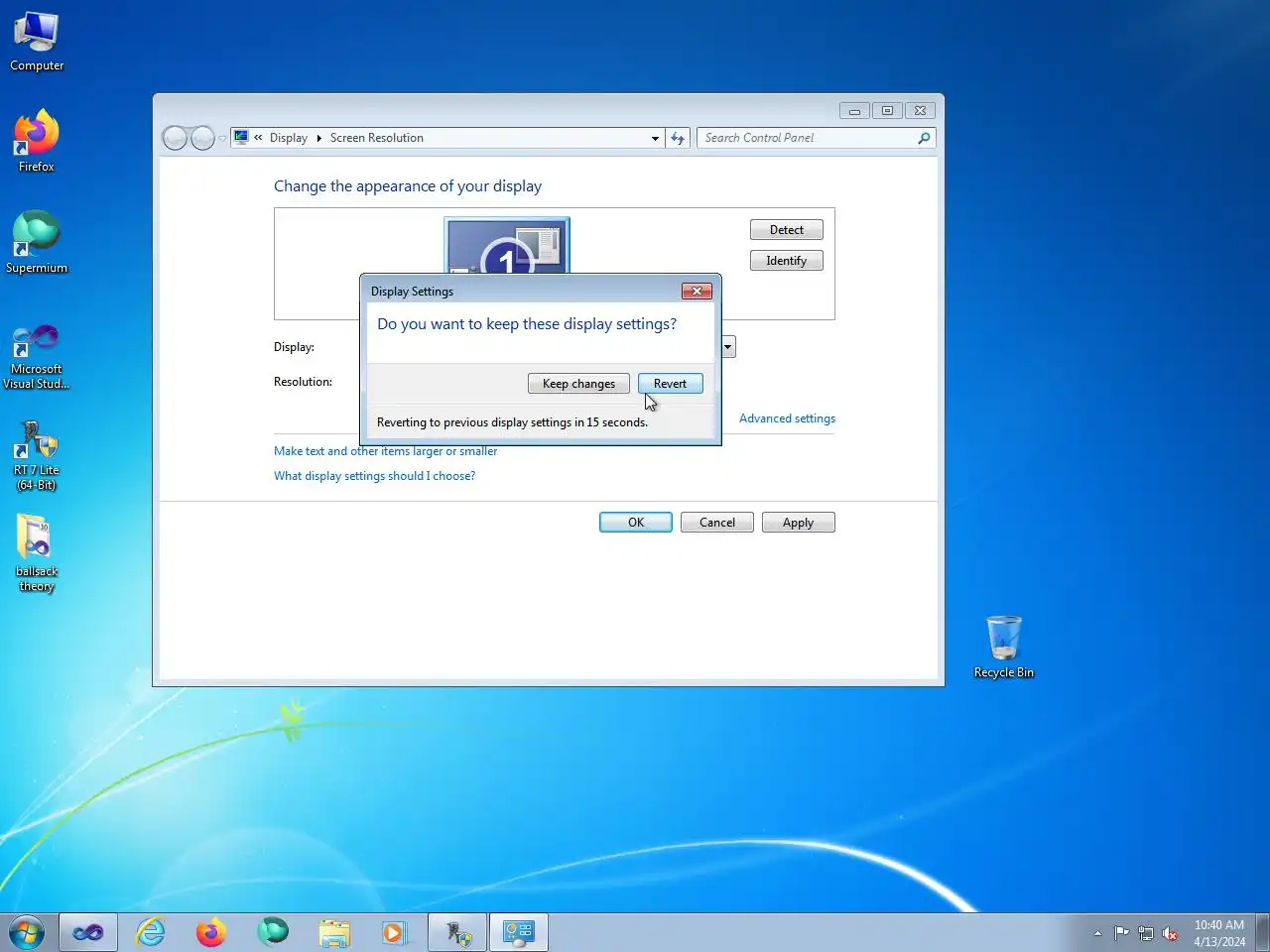Screen dimensions: 1270x952
Task: Close the Display Settings dialog
Action: (697, 291)
